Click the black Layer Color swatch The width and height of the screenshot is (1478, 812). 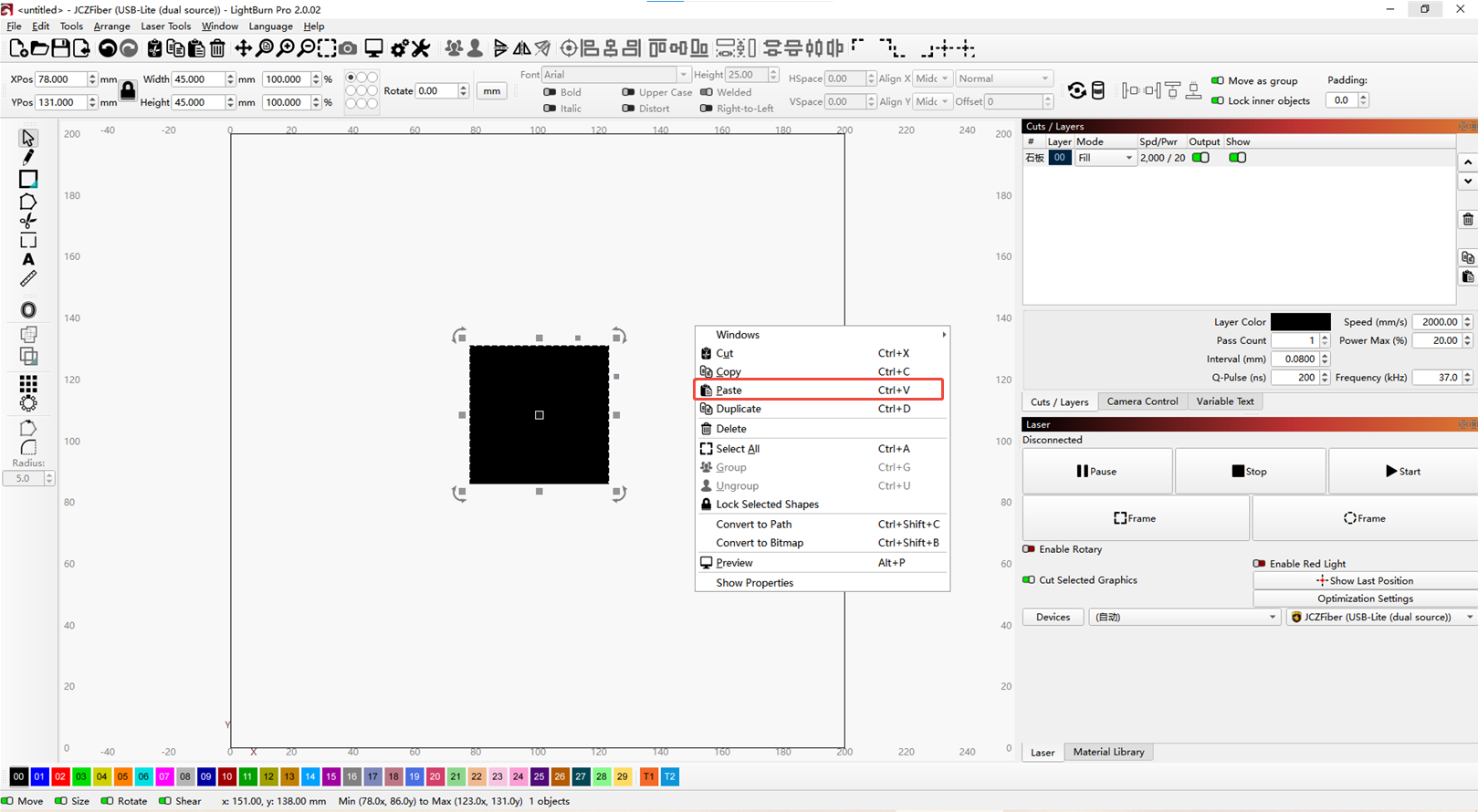tap(1300, 322)
